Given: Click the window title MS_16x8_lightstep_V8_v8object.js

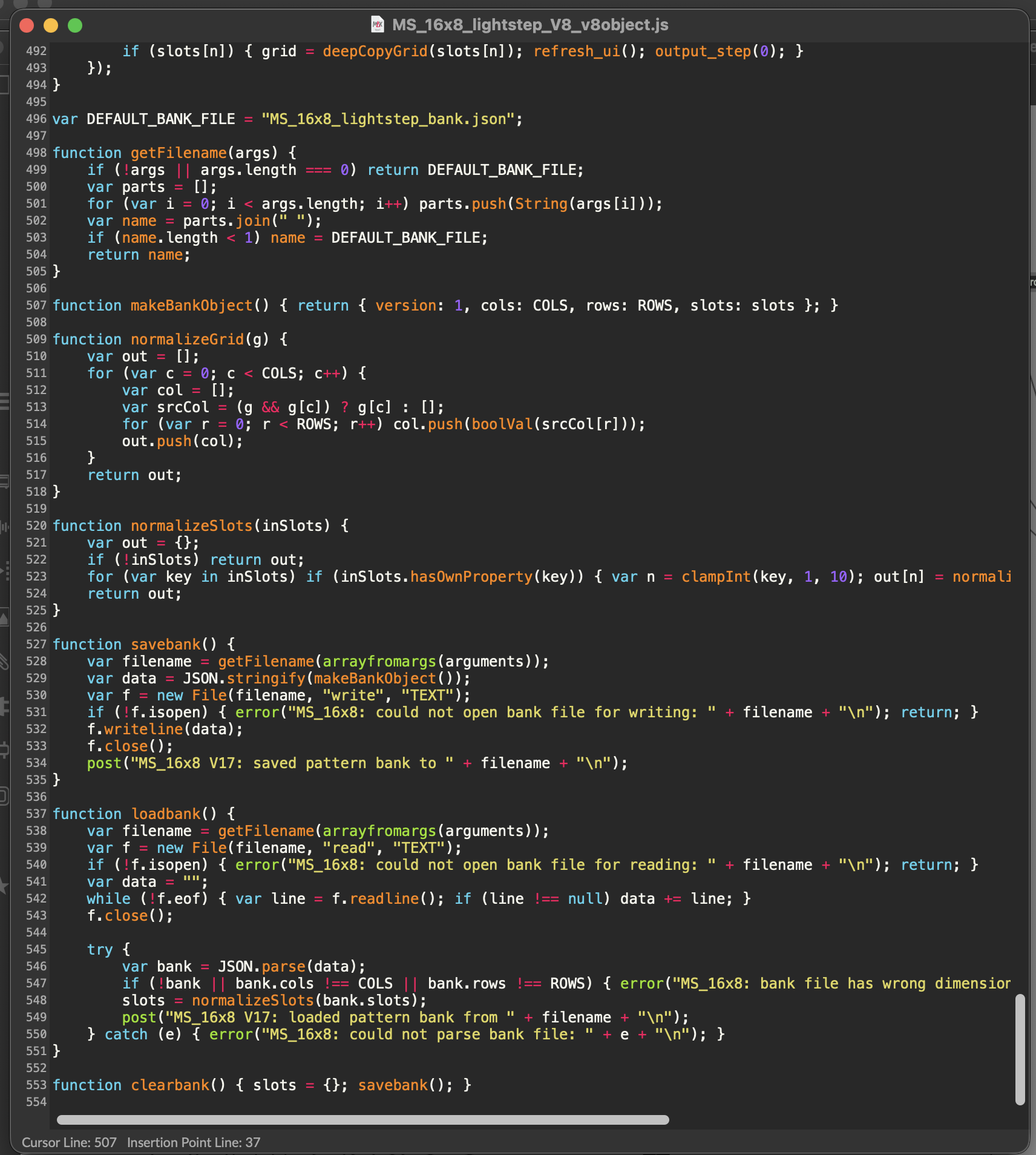Looking at the screenshot, I should click(530, 25).
